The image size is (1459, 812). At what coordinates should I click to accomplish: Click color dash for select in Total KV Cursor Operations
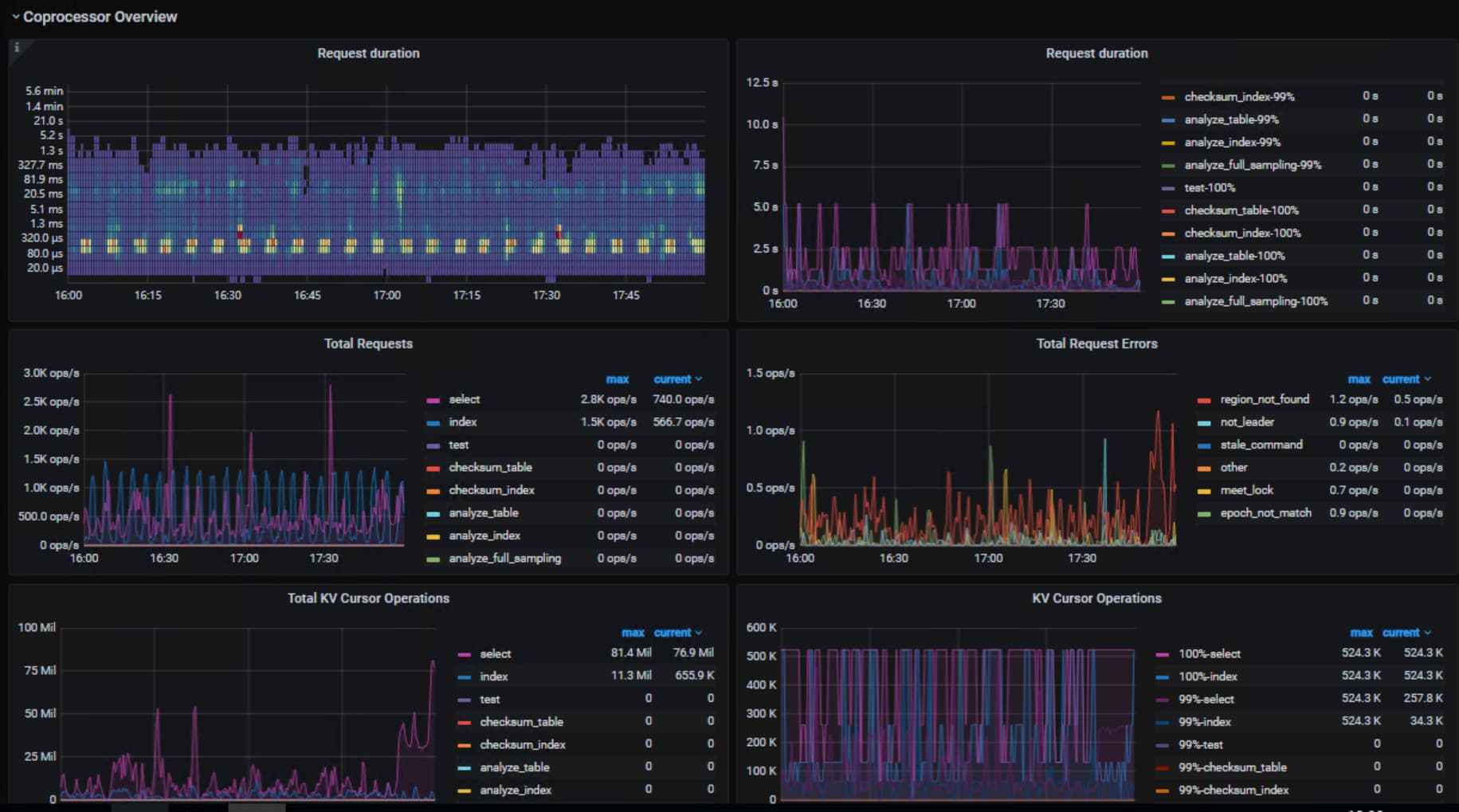[465, 654]
